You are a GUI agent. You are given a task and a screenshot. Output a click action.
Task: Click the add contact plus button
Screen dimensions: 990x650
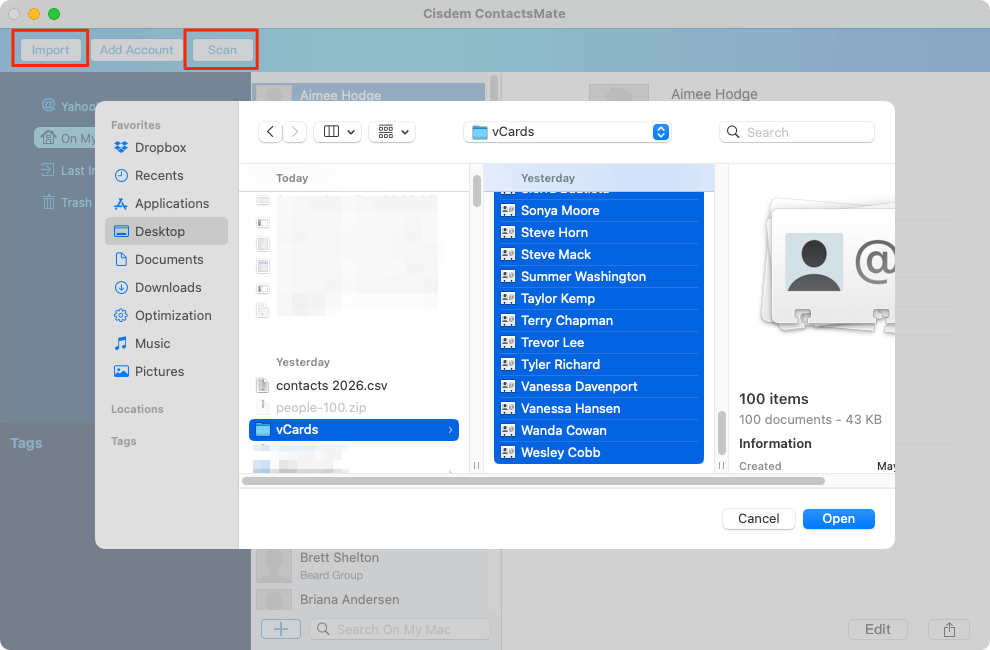281,629
